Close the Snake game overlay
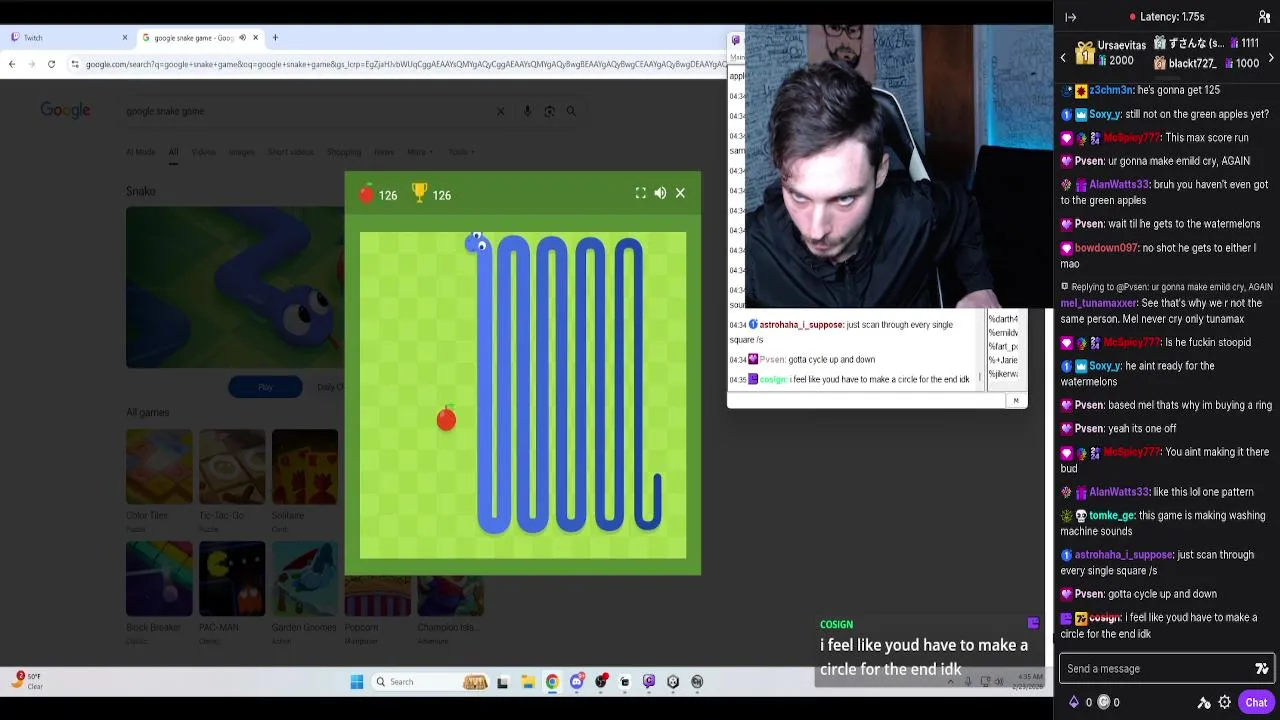 [680, 193]
